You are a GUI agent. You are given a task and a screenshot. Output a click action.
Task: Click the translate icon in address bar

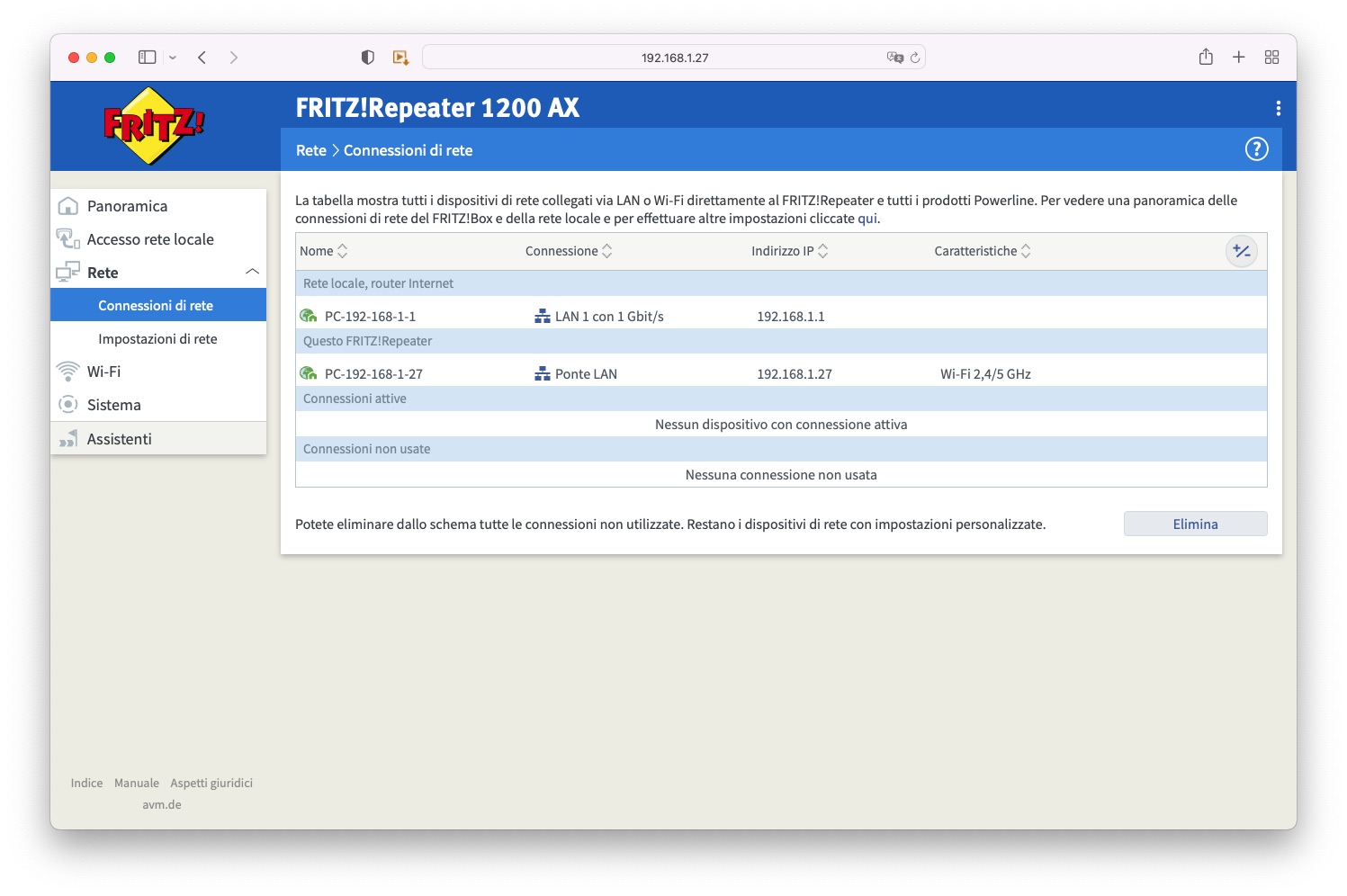coord(894,57)
